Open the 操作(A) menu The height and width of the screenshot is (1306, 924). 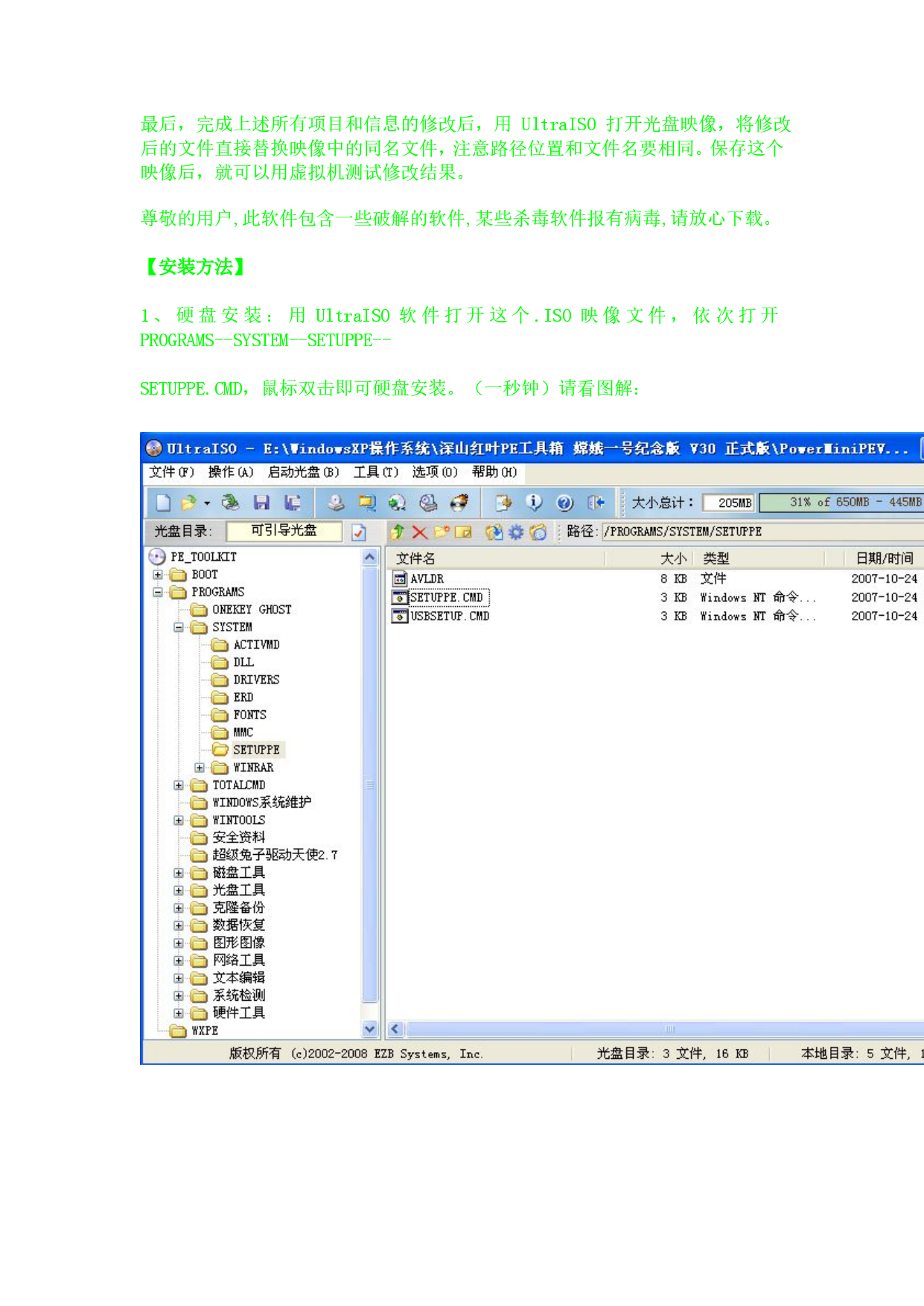231,472
